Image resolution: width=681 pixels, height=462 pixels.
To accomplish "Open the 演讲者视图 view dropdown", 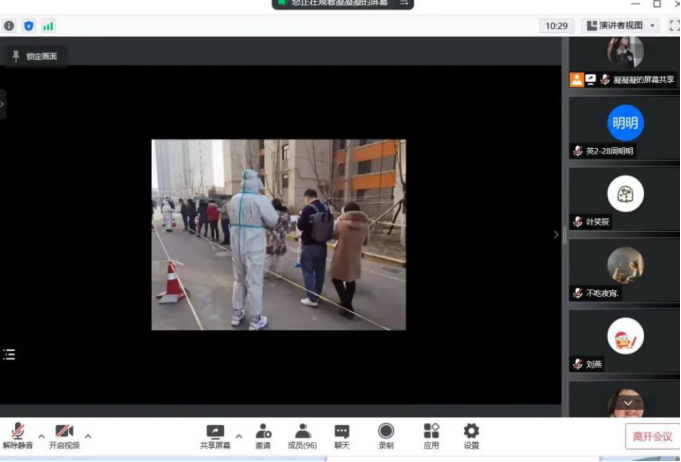I will point(621,25).
